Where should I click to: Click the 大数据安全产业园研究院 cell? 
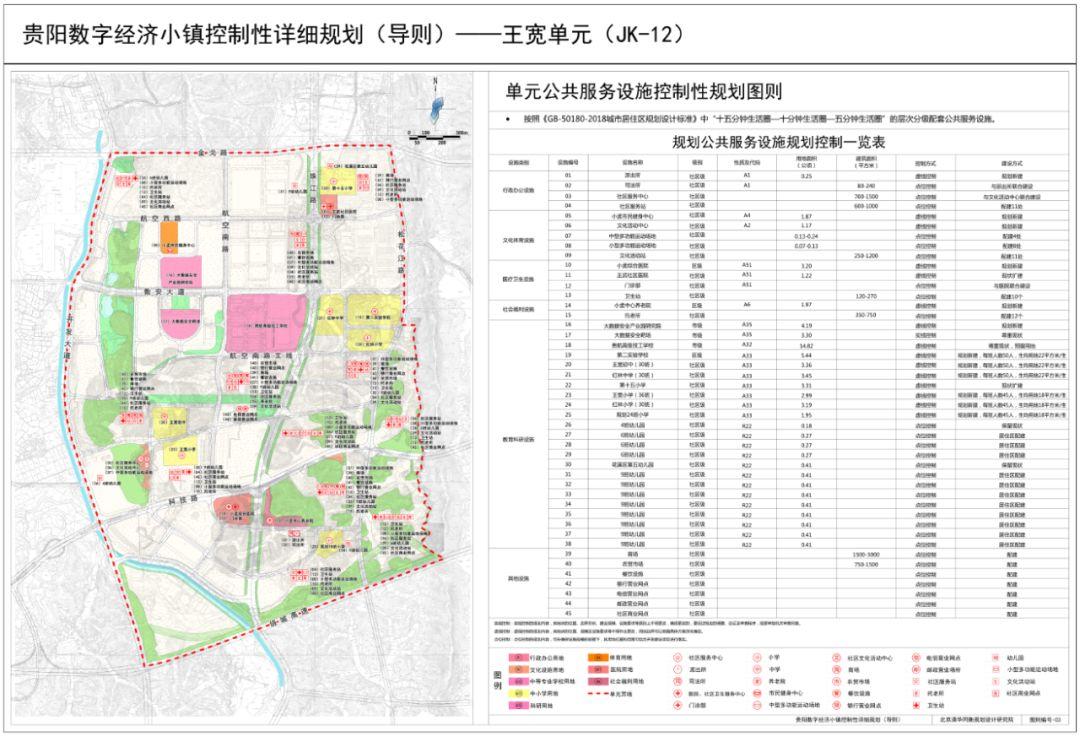click(632, 324)
